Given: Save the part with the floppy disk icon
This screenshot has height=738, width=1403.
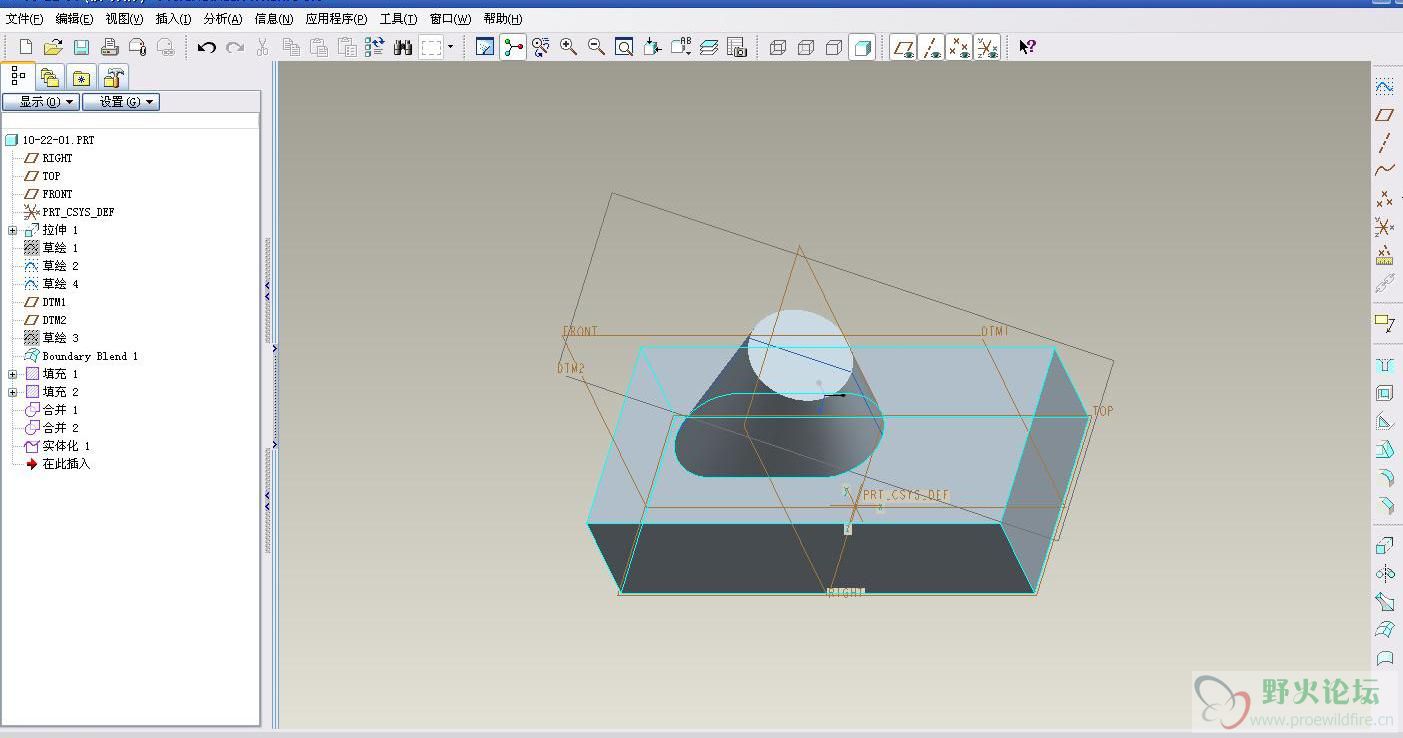Looking at the screenshot, I should [x=82, y=47].
